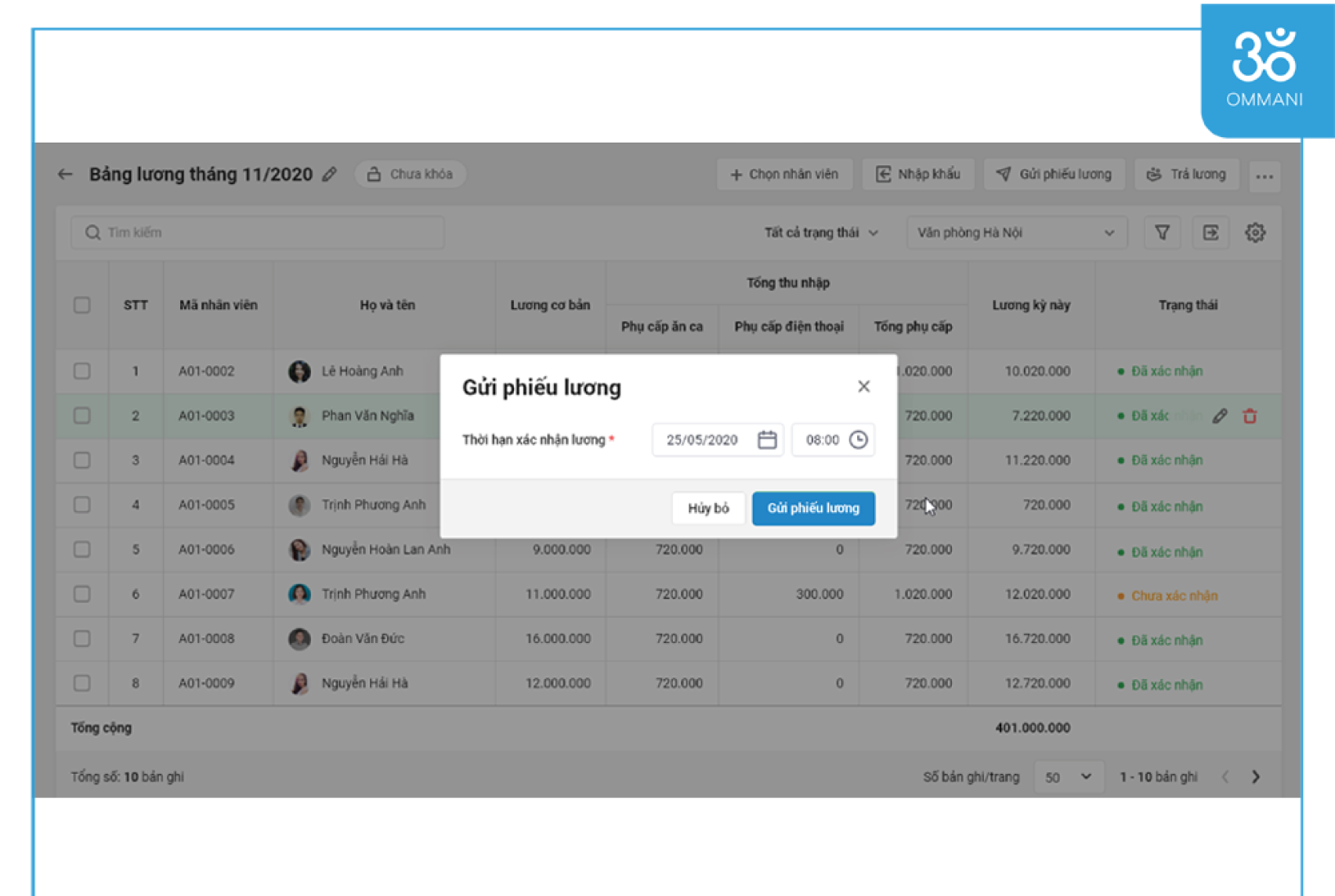Click the filter funnel icon
The width and height of the screenshot is (1335, 896).
[1162, 233]
